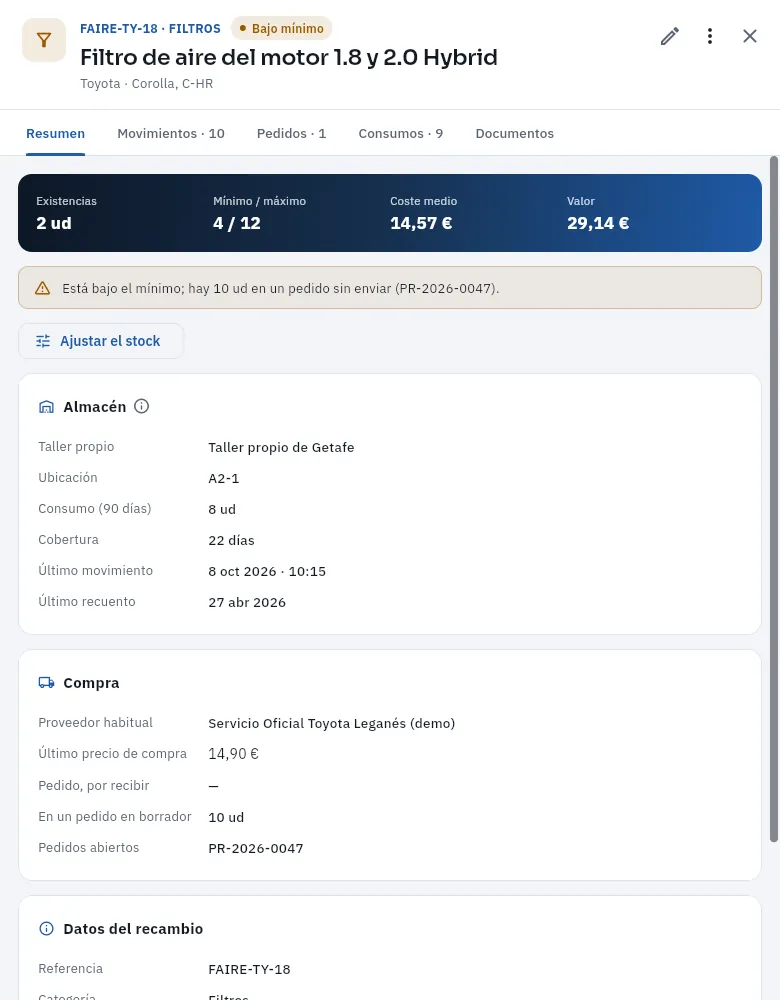Screen dimensions: 780x1000
Task: Click the Ubicación value A2-1
Action: click(224, 478)
